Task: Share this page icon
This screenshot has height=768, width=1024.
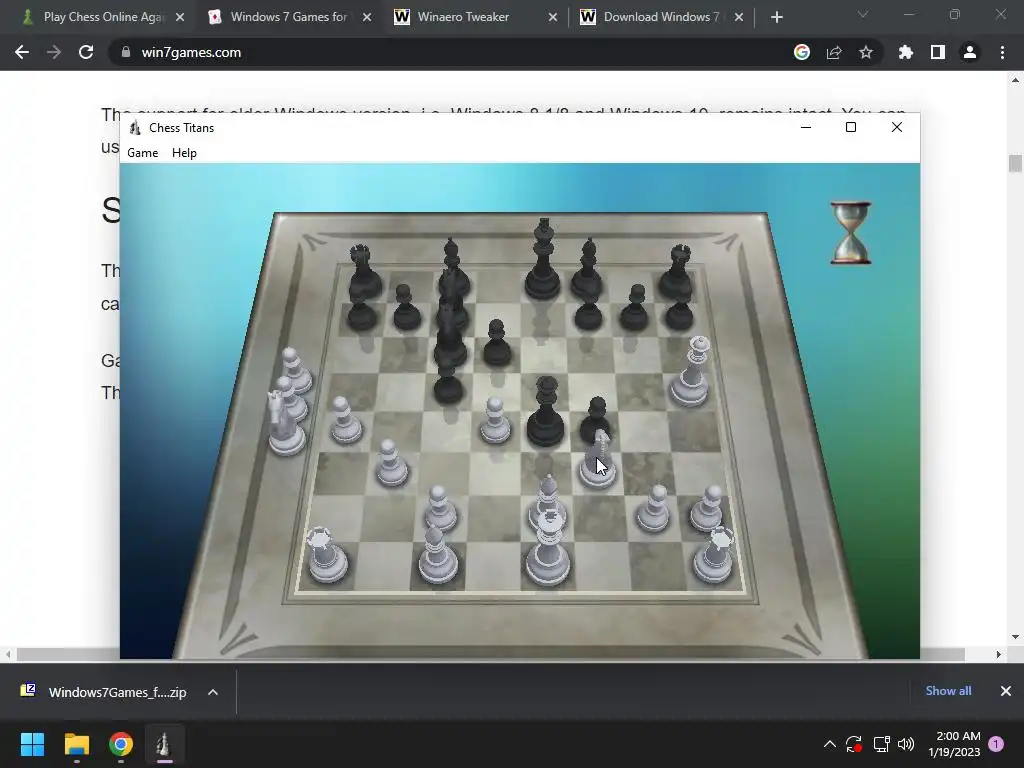Action: coord(834,52)
